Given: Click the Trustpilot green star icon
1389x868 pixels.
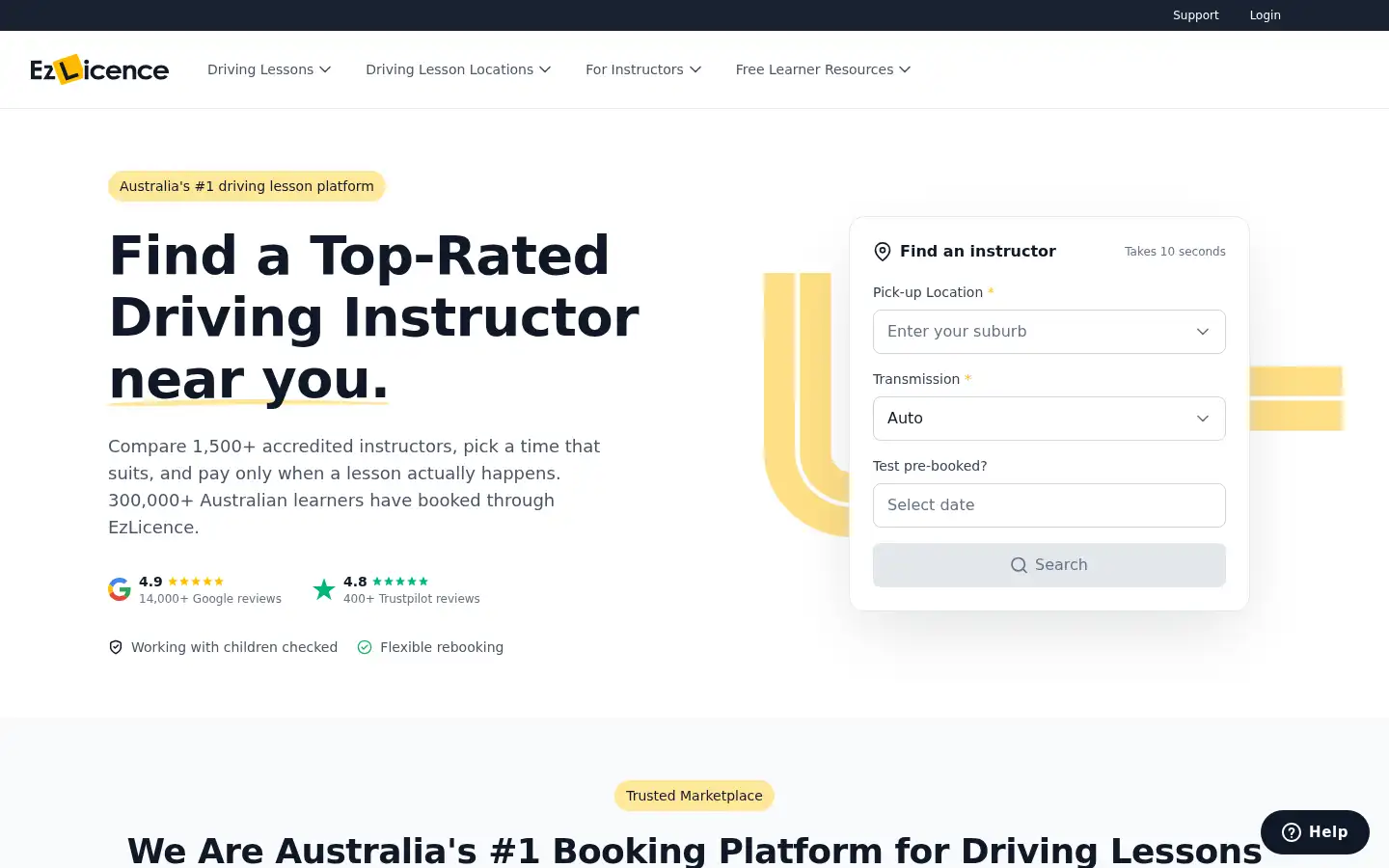Looking at the screenshot, I should 324,589.
